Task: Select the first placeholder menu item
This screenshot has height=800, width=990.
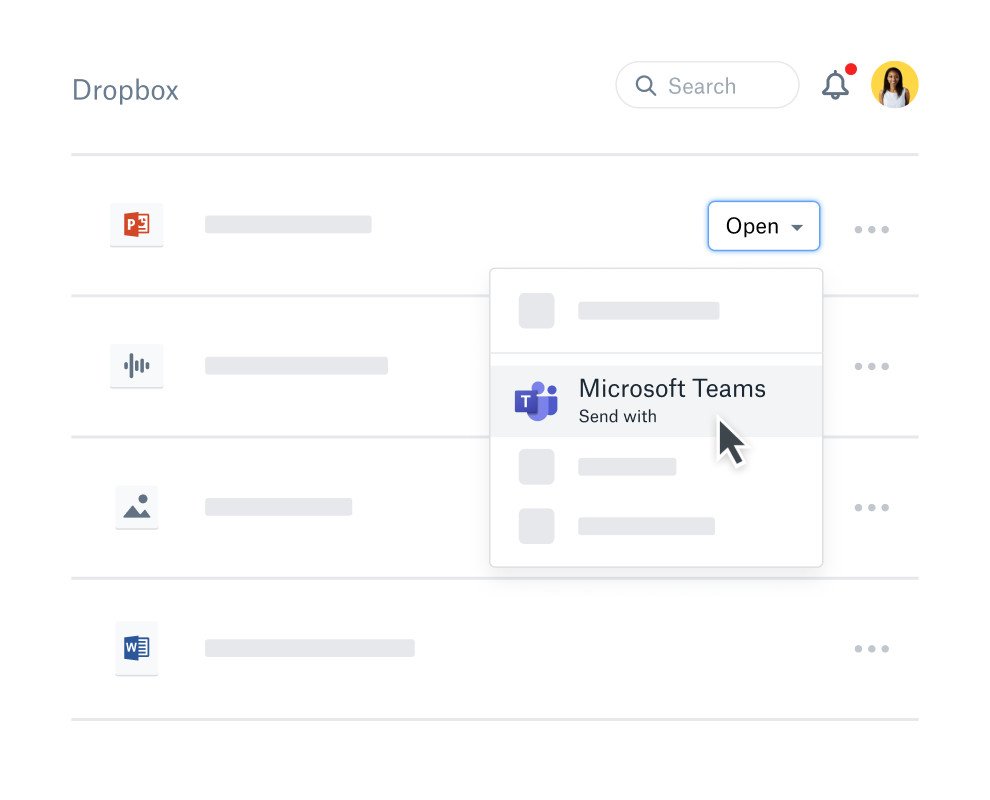Action: tap(648, 311)
